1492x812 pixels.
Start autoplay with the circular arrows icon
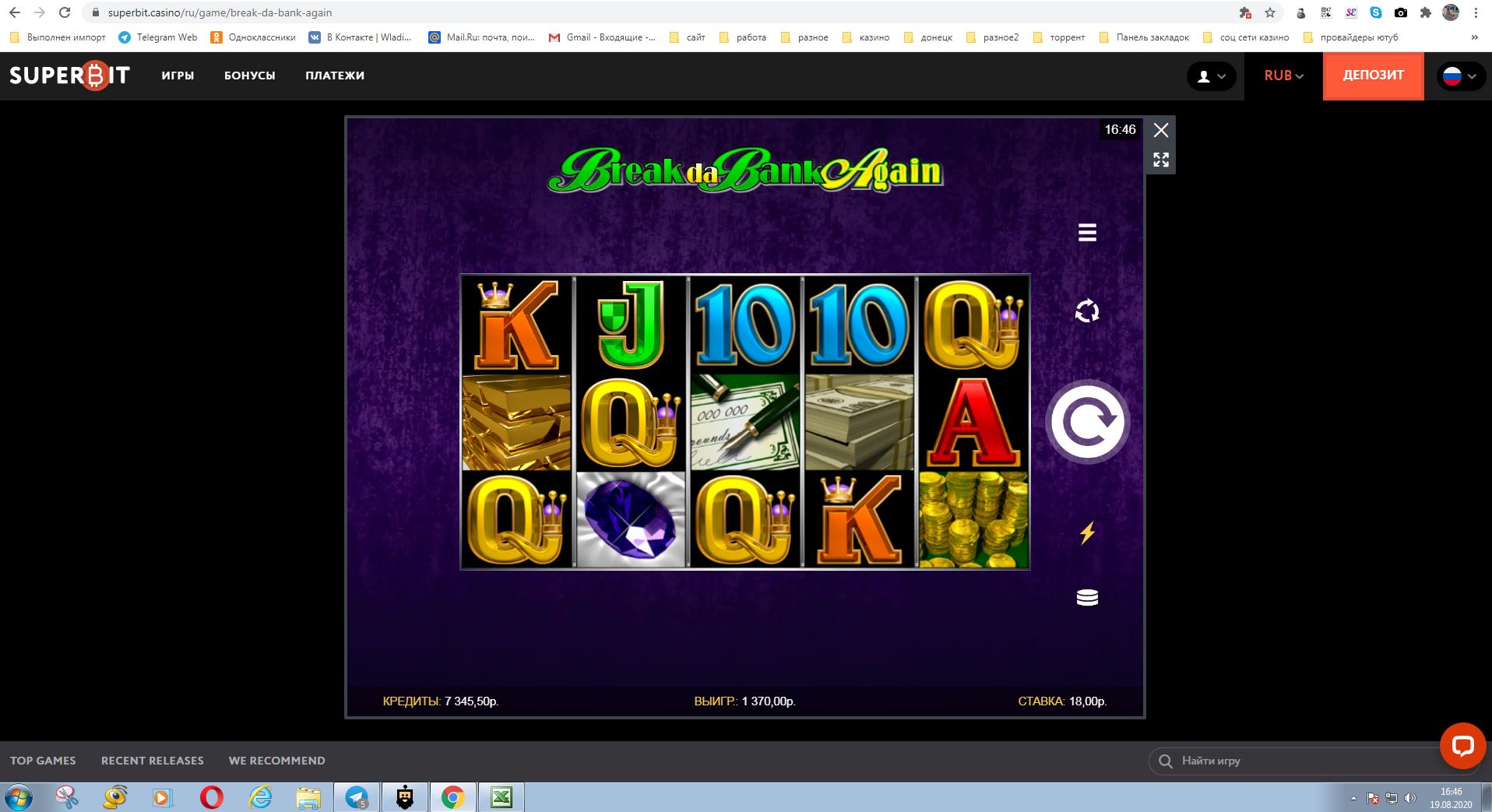[1087, 311]
